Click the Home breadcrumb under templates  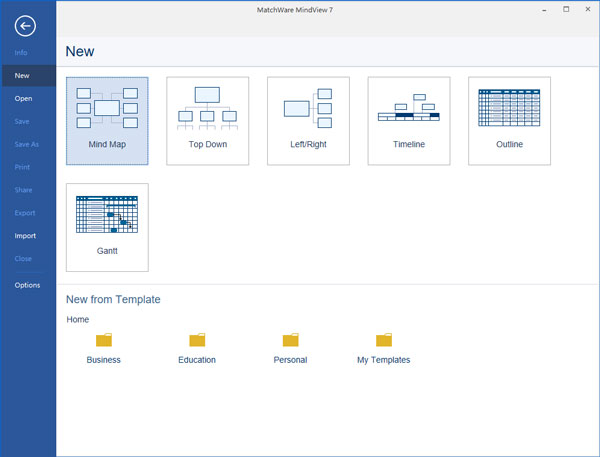78,319
